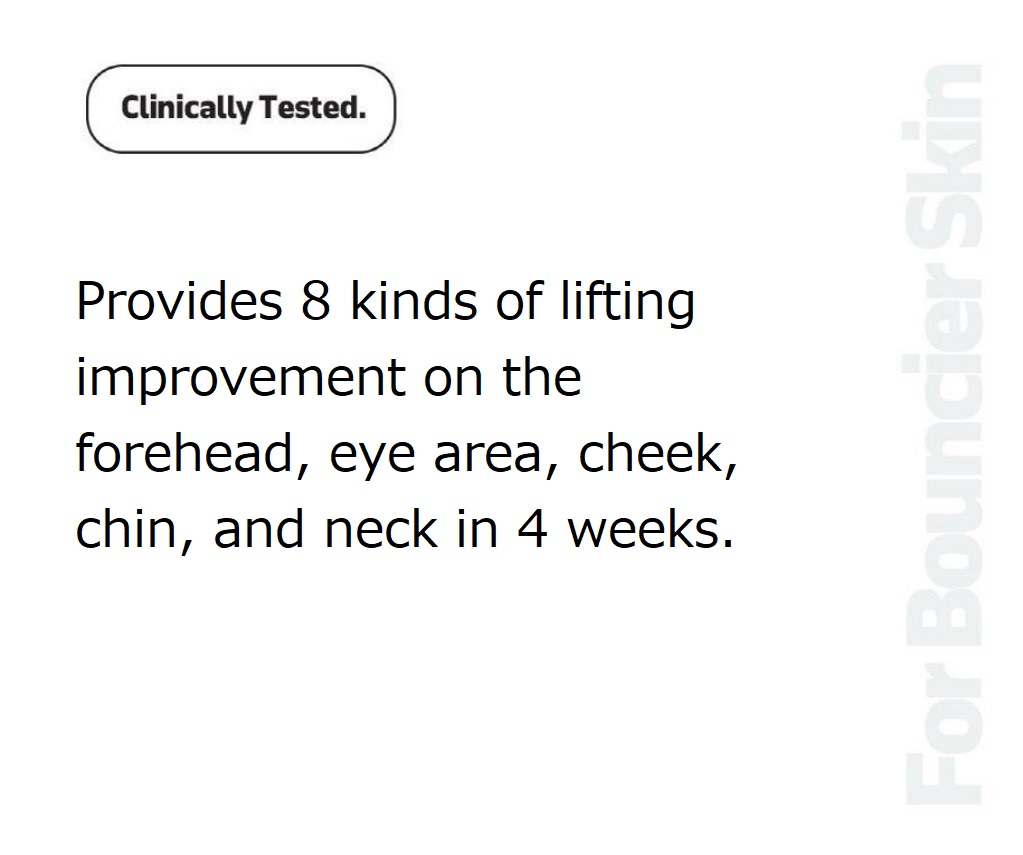Click the word "forehead," in the paragraph
The height and width of the screenshot is (855, 1023).
pyautogui.click(x=192, y=454)
